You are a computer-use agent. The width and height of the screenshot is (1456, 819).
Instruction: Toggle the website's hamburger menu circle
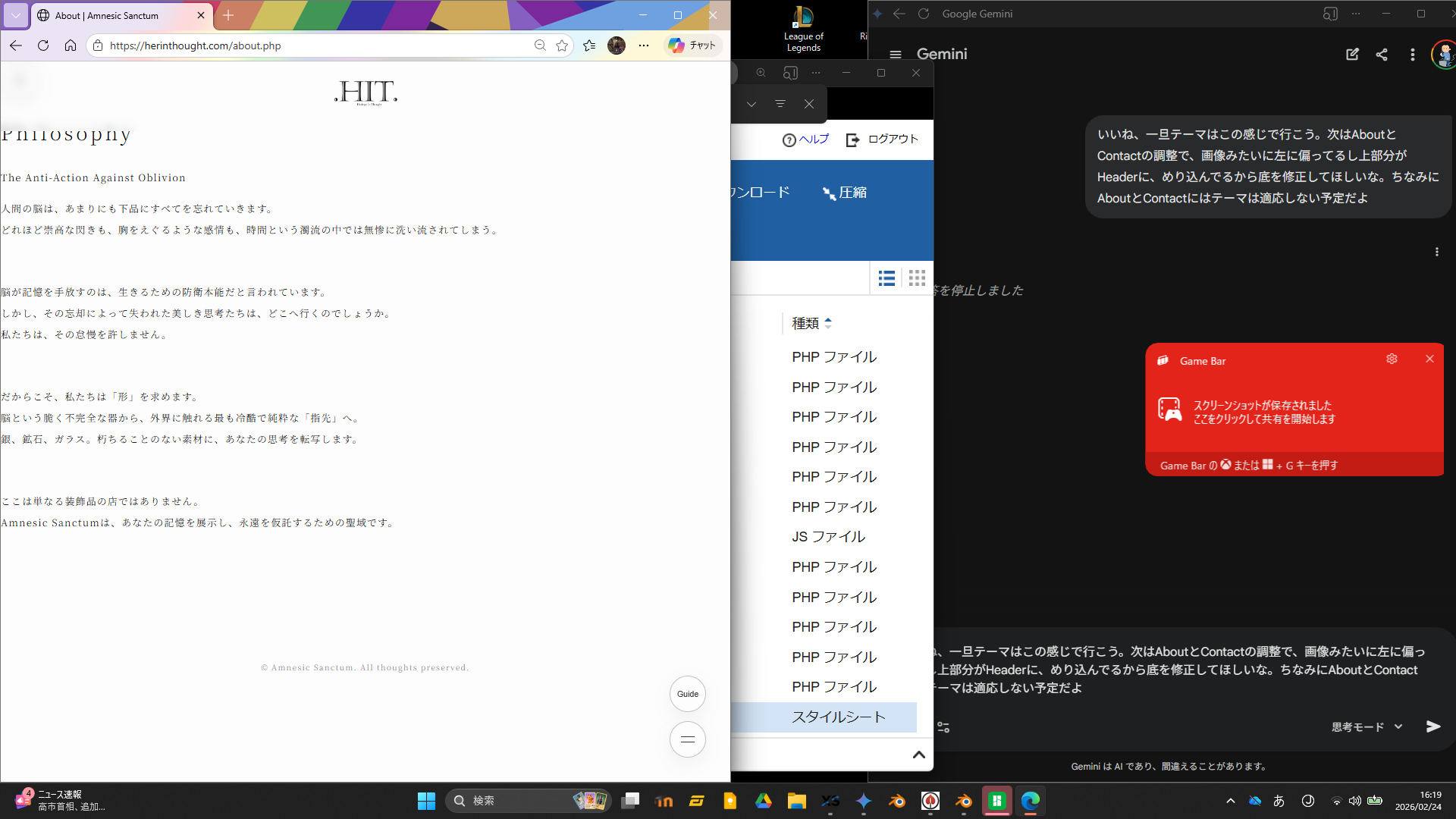point(687,739)
